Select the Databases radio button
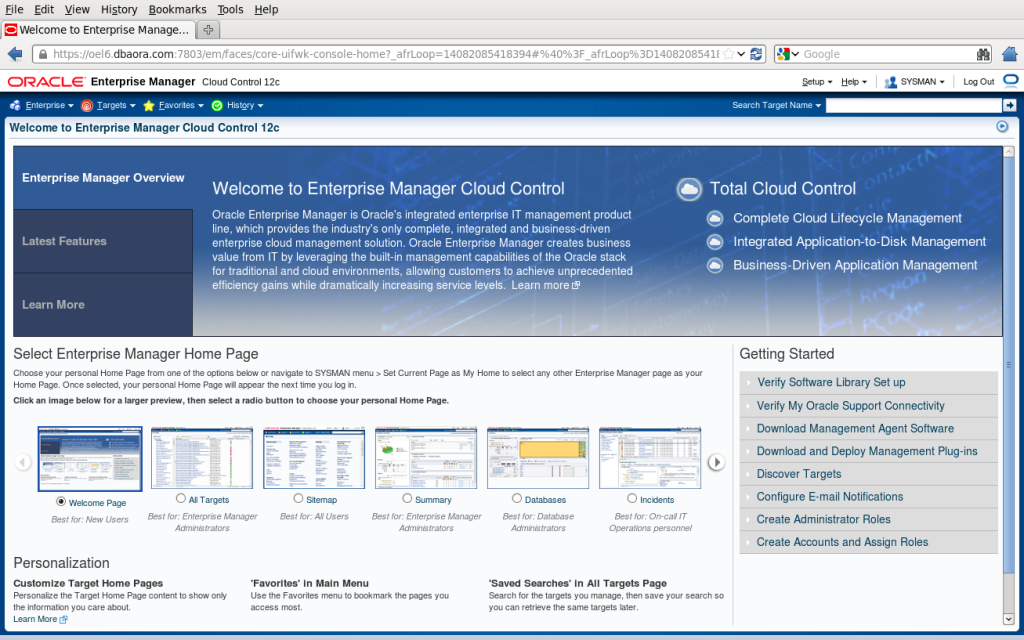The height and width of the screenshot is (640, 1024). (x=517, y=498)
